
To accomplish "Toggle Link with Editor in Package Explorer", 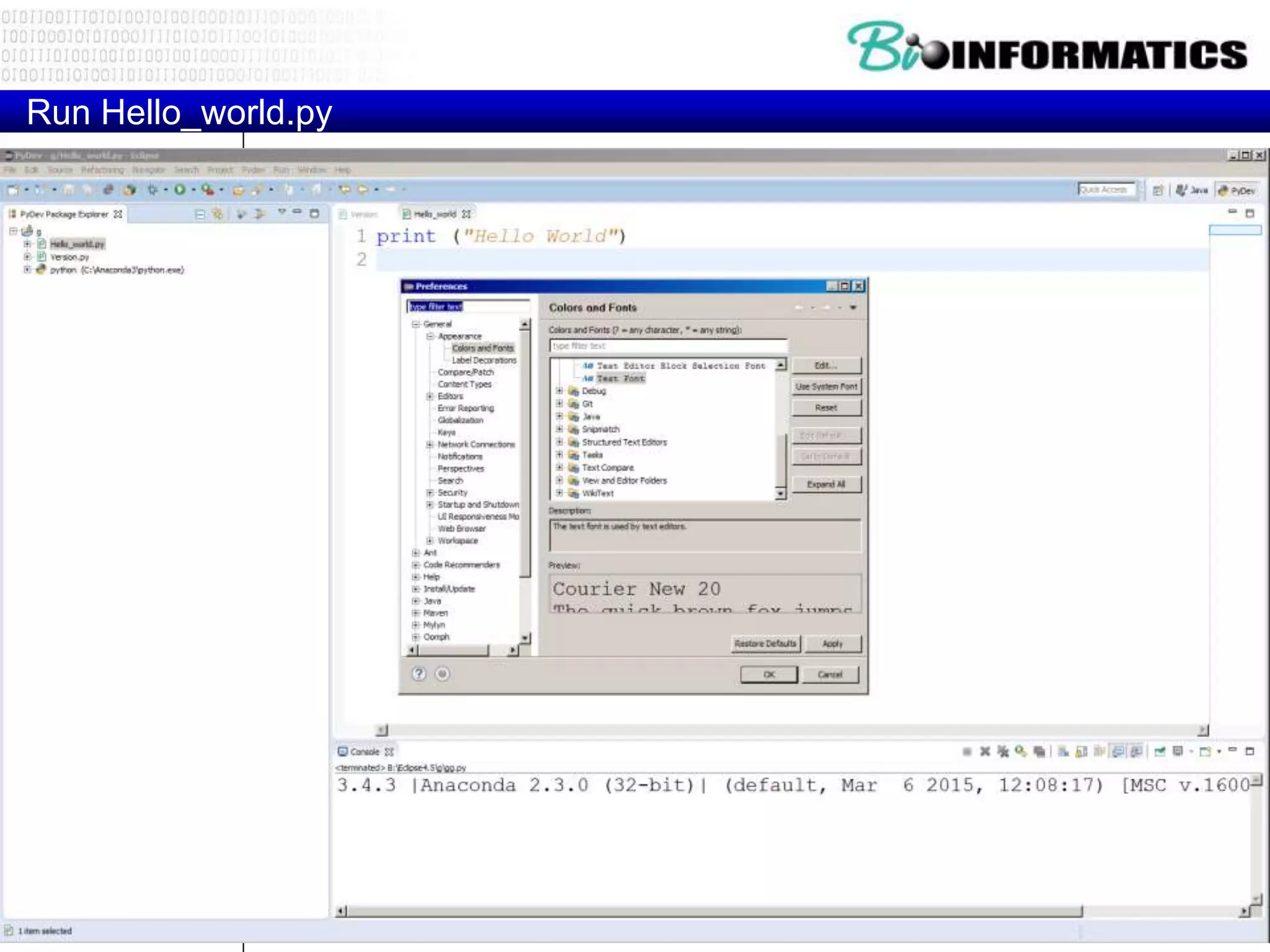I will (217, 214).
